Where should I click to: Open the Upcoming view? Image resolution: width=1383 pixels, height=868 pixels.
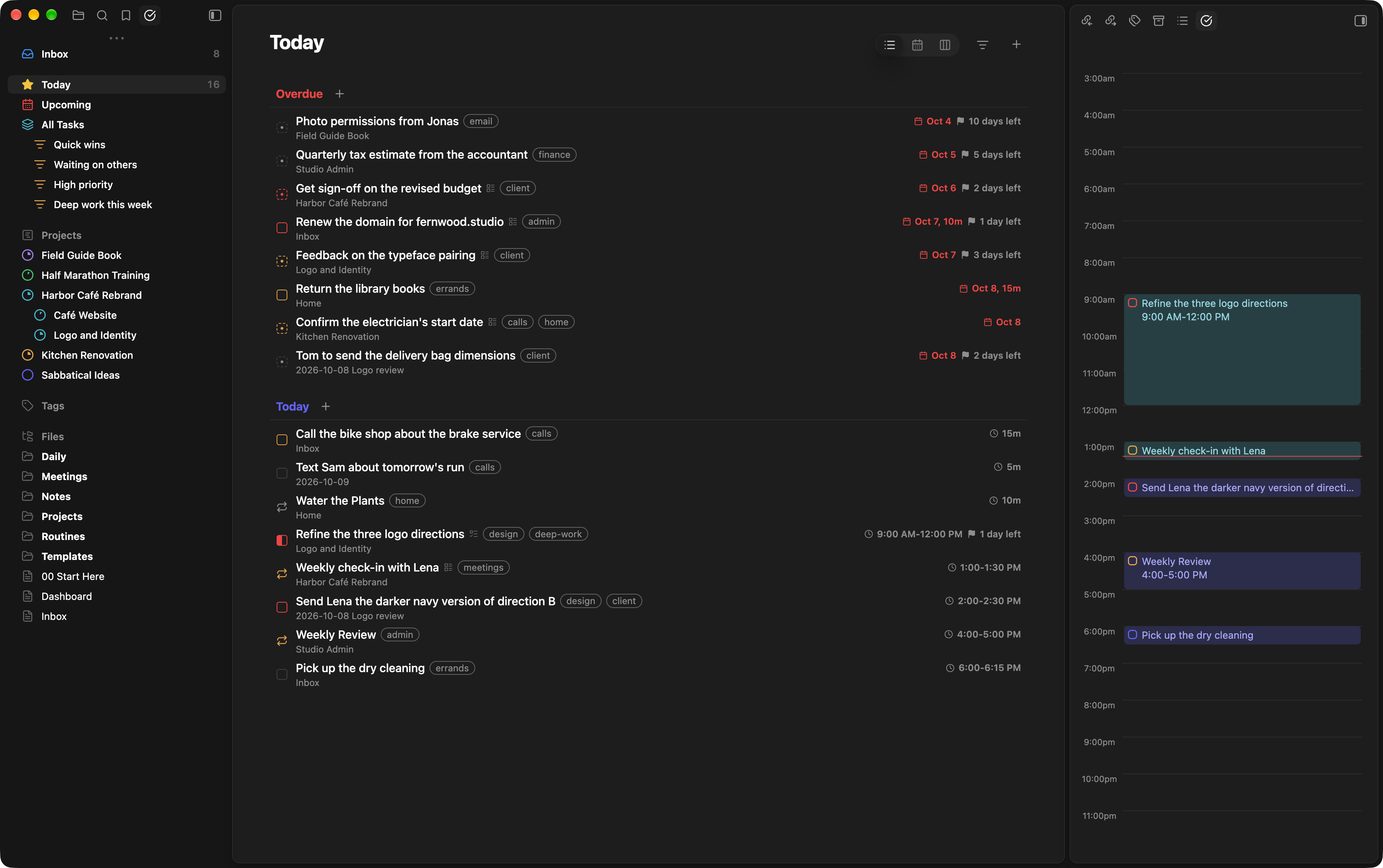(117, 104)
